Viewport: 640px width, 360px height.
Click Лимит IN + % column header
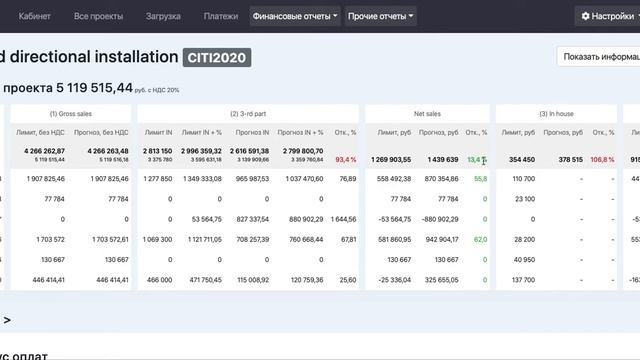202,133
